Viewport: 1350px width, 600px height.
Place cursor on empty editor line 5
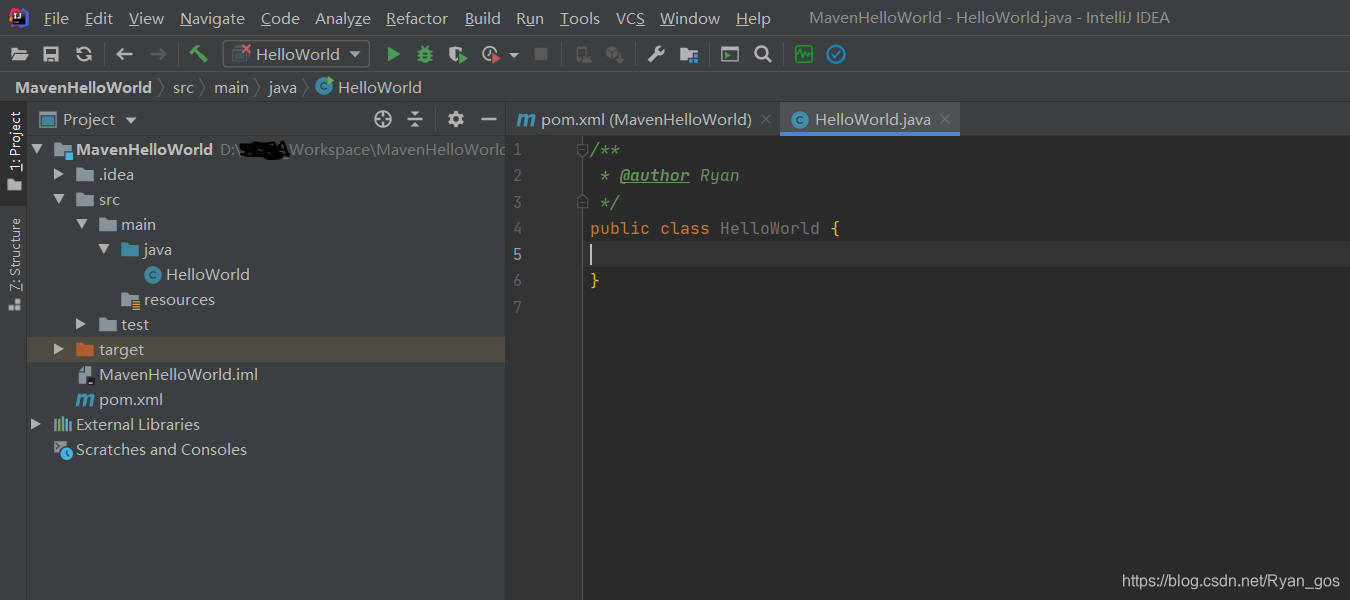966,254
